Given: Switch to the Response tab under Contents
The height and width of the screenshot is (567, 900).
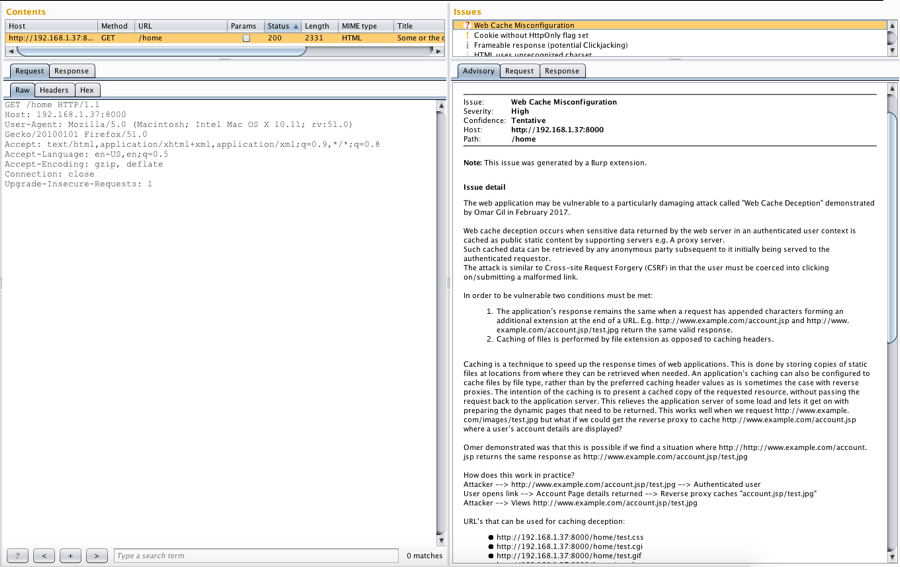Looking at the screenshot, I should (x=71, y=71).
